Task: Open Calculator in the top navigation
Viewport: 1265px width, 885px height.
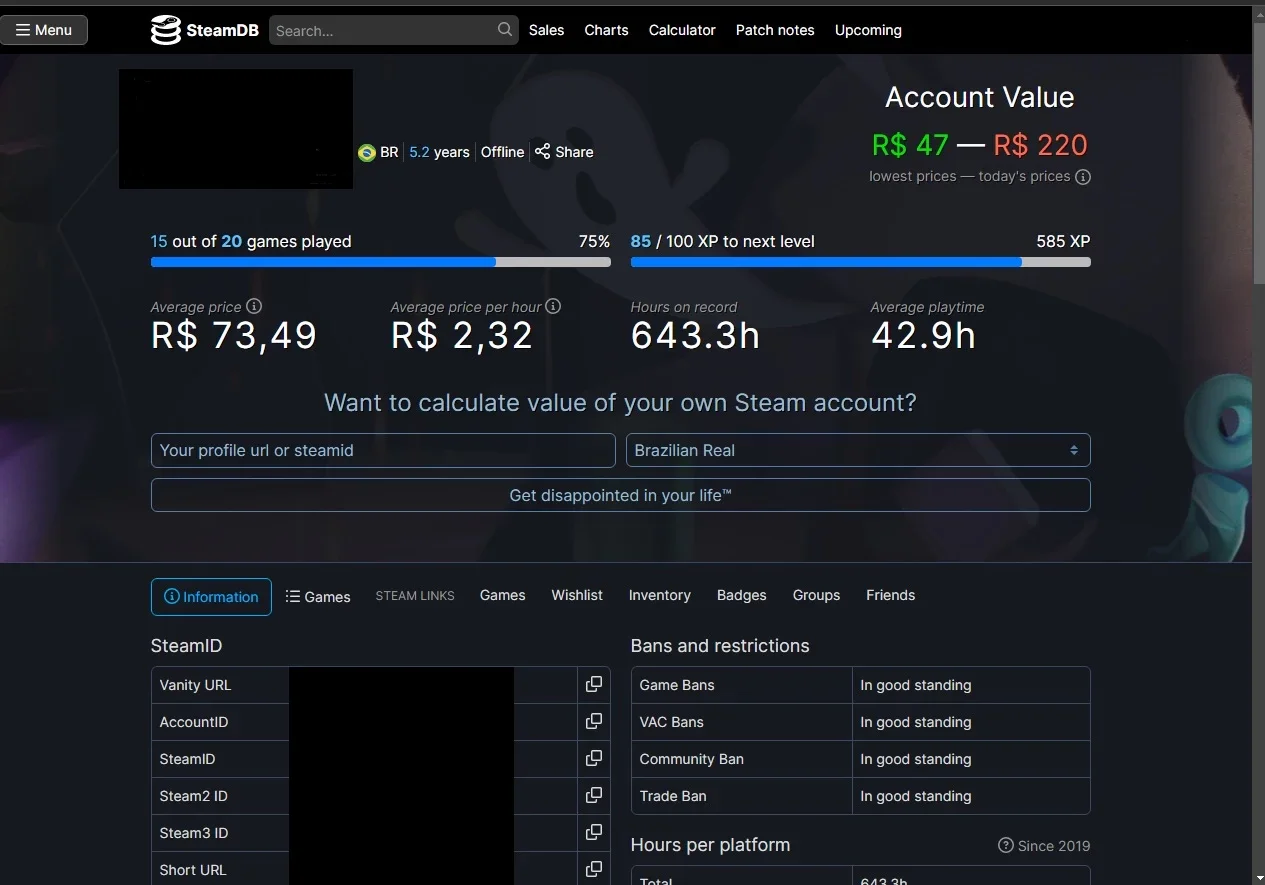Action: click(682, 30)
